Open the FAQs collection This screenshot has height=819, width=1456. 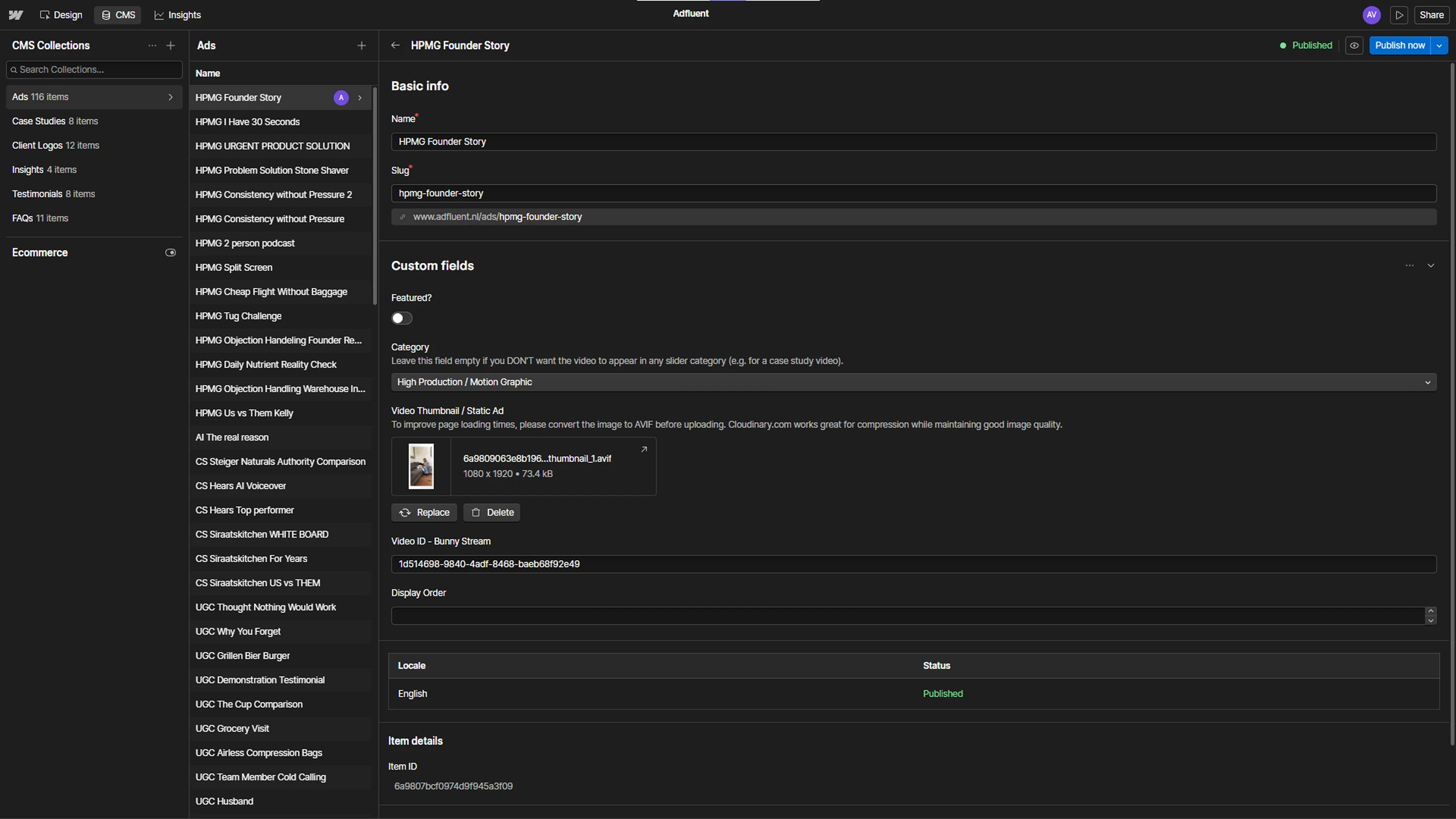[x=94, y=218]
